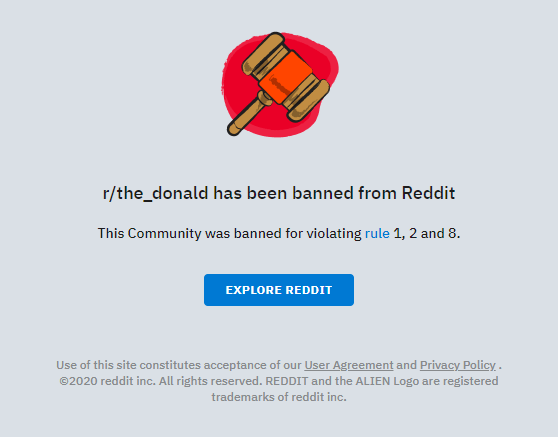Click 'All rights reserved' in the footer
This screenshot has width=558, height=437.
[x=210, y=381]
